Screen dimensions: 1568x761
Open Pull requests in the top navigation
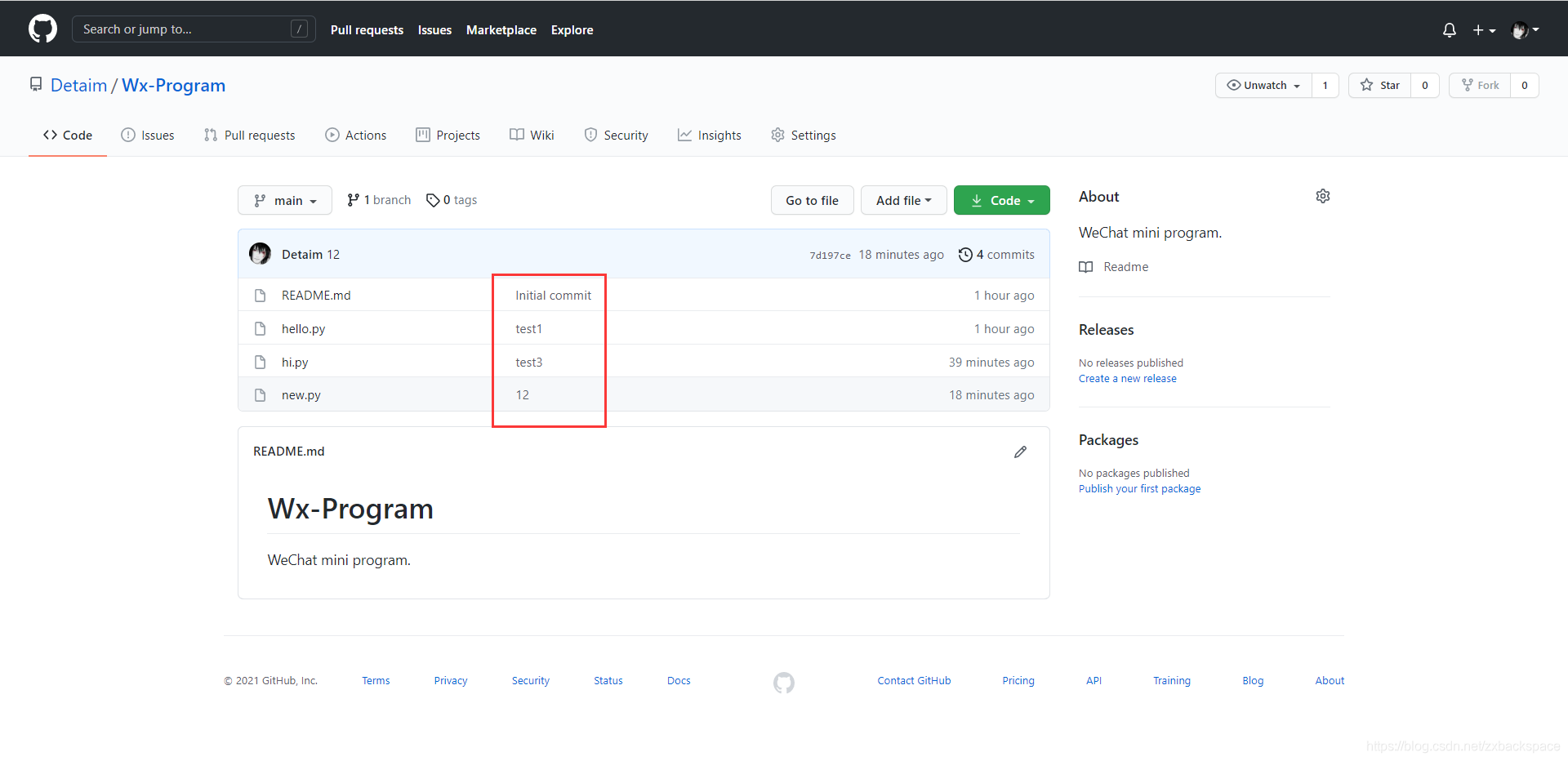(x=367, y=30)
